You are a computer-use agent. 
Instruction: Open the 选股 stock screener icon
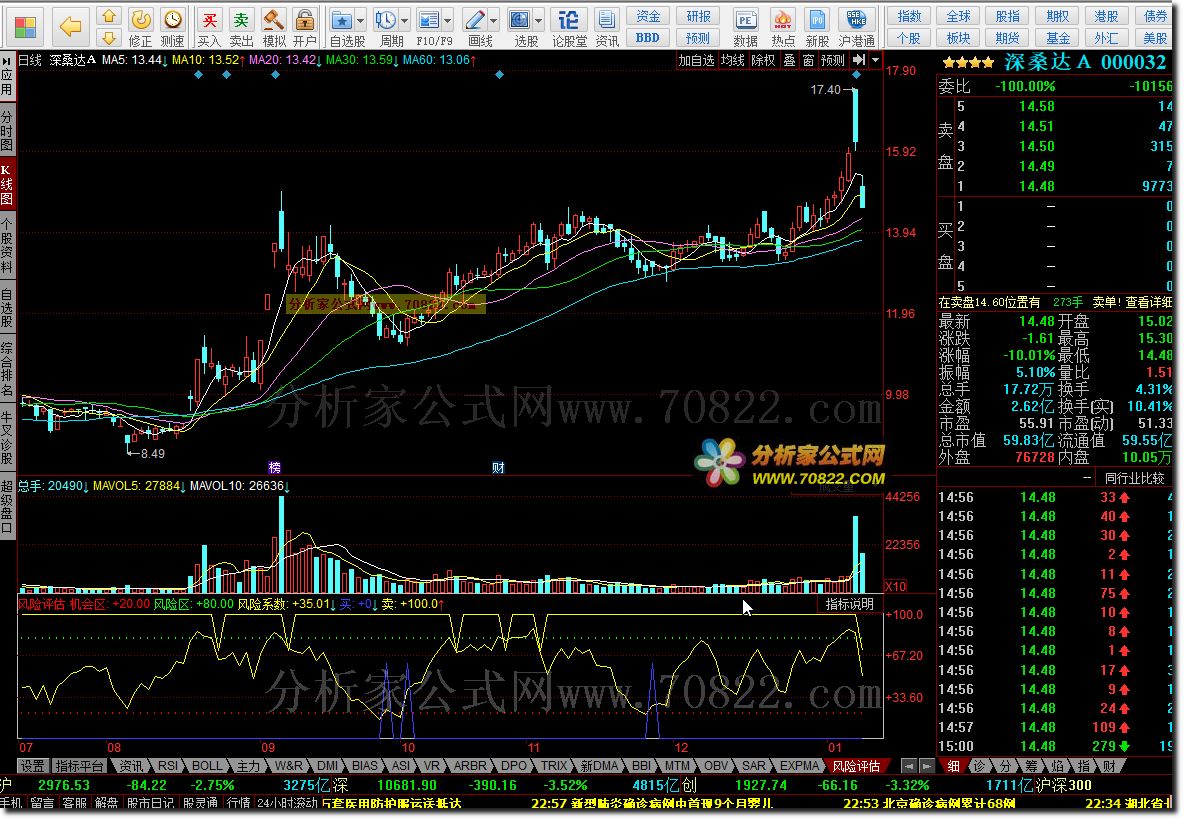pos(520,20)
